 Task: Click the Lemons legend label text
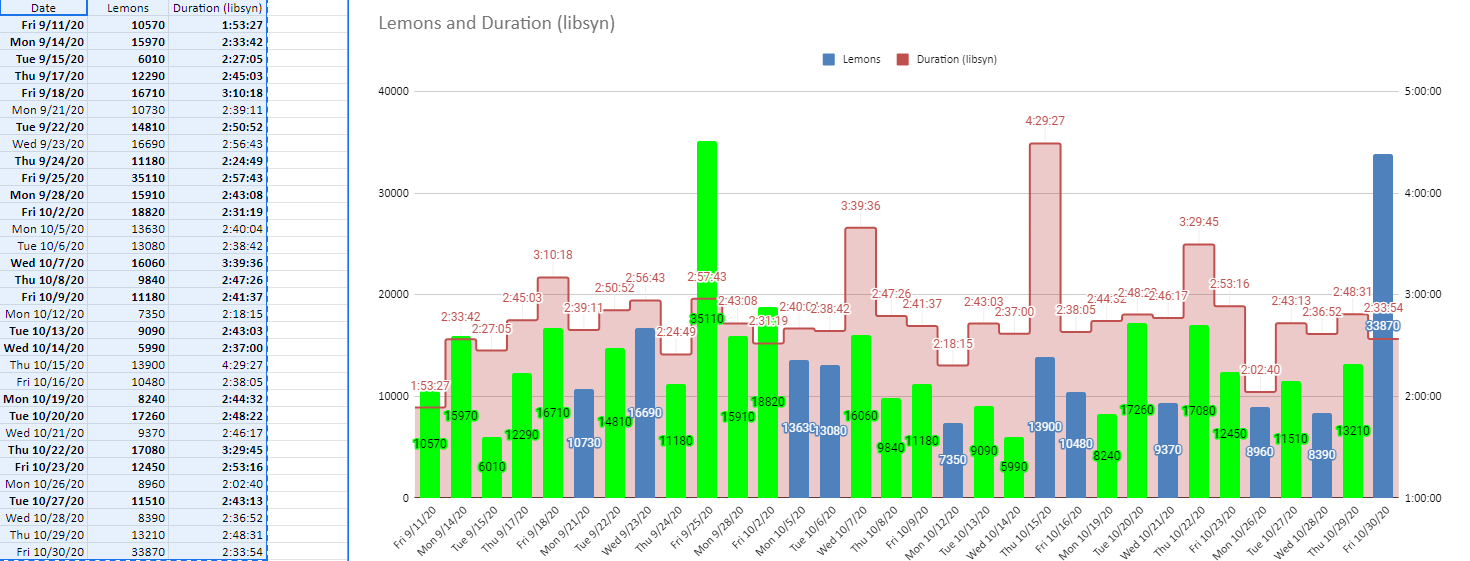pos(861,59)
